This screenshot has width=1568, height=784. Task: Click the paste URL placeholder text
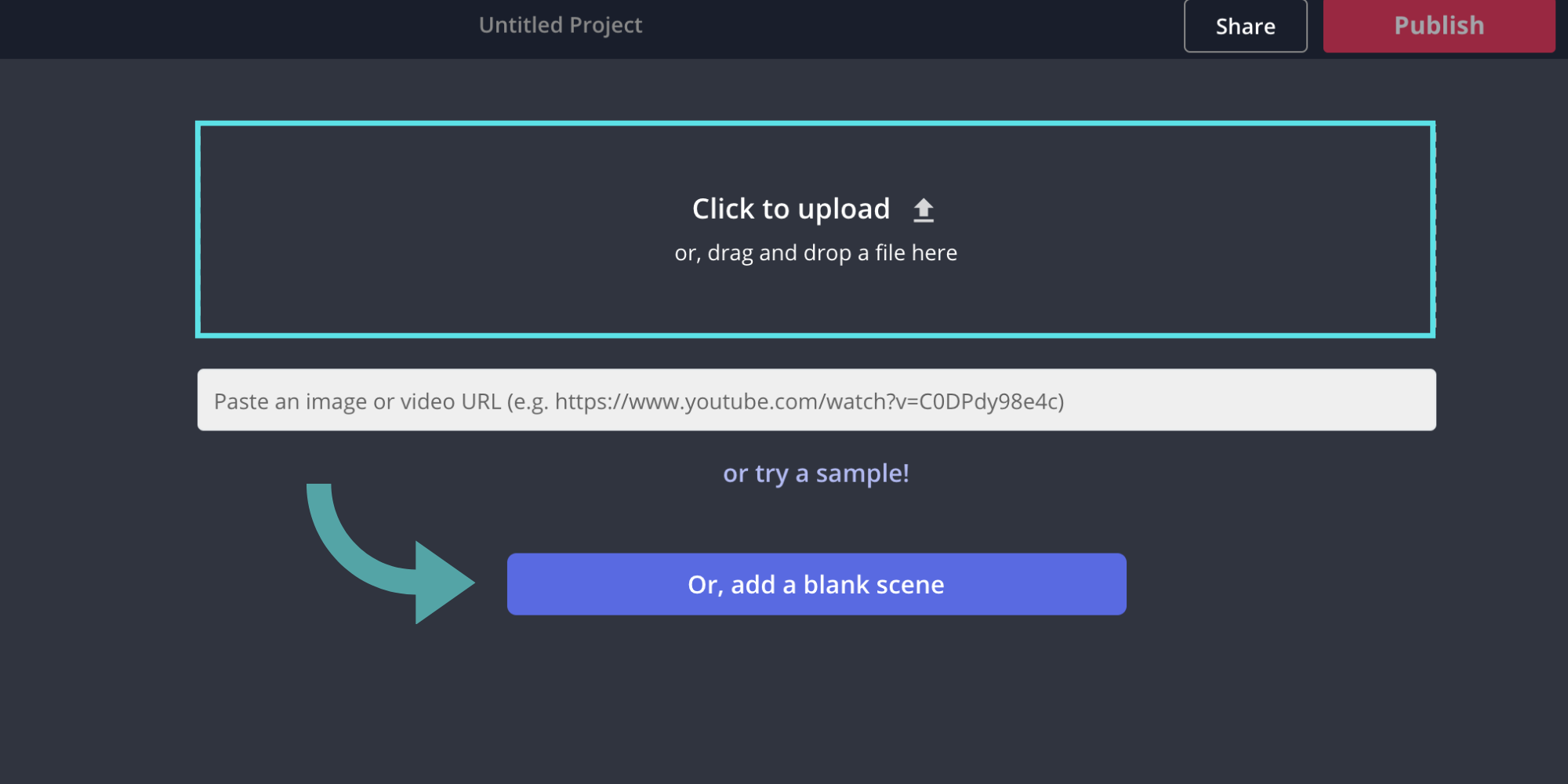pos(638,401)
